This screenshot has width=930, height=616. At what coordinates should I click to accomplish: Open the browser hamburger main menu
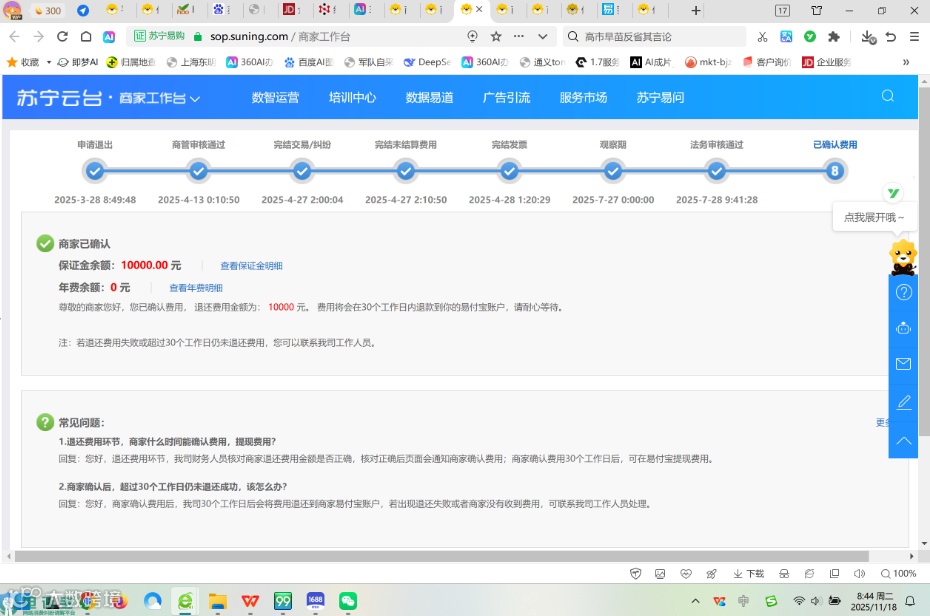(x=915, y=37)
